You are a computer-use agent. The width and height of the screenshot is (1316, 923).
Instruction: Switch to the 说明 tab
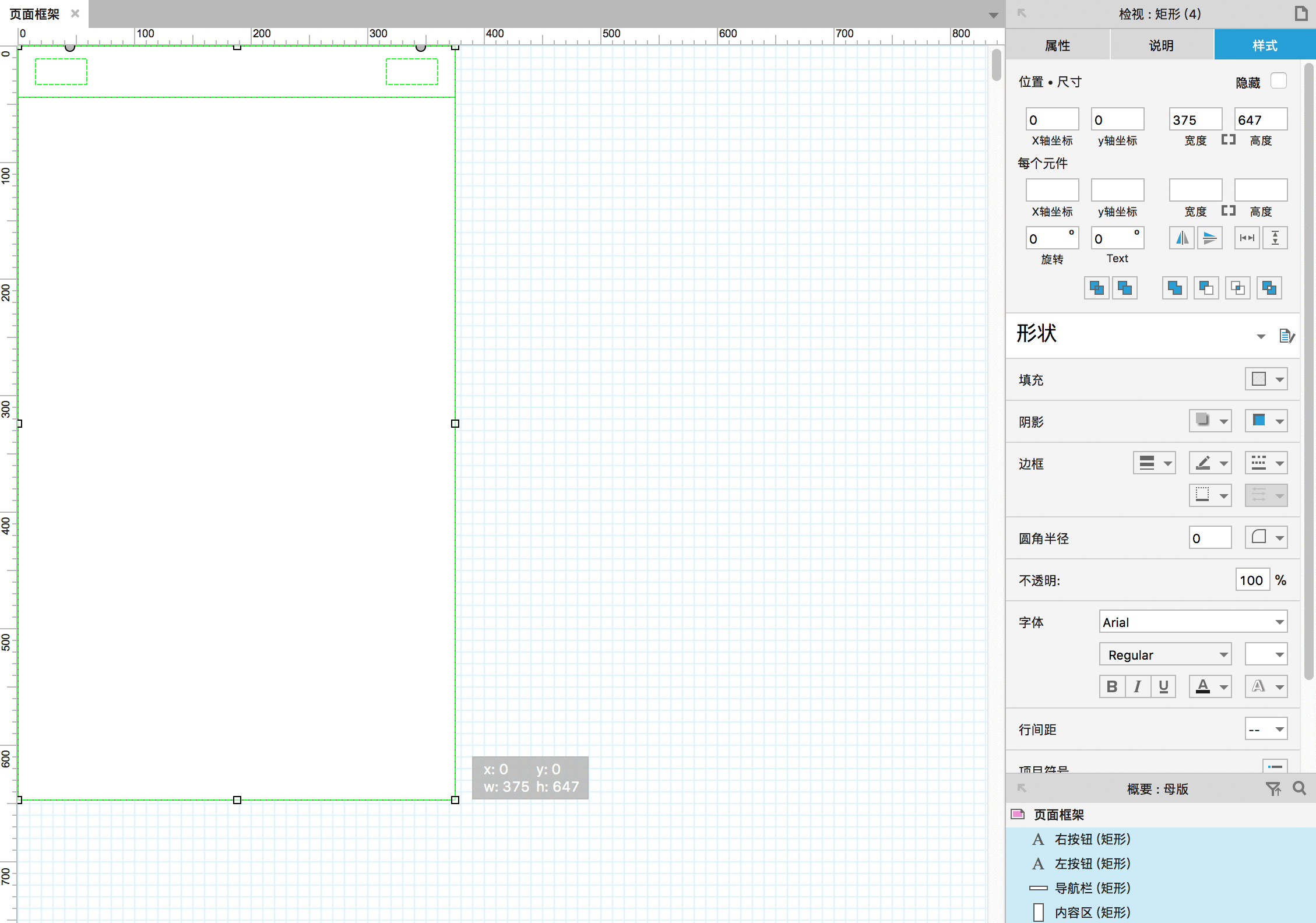pos(1162,45)
